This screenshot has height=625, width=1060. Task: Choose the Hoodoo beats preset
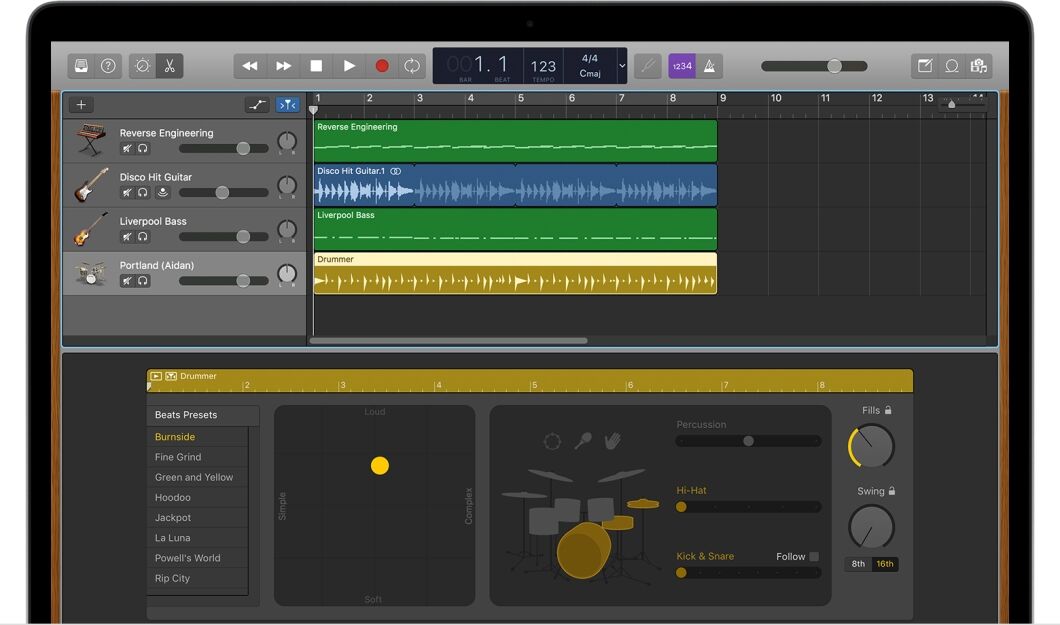174,497
